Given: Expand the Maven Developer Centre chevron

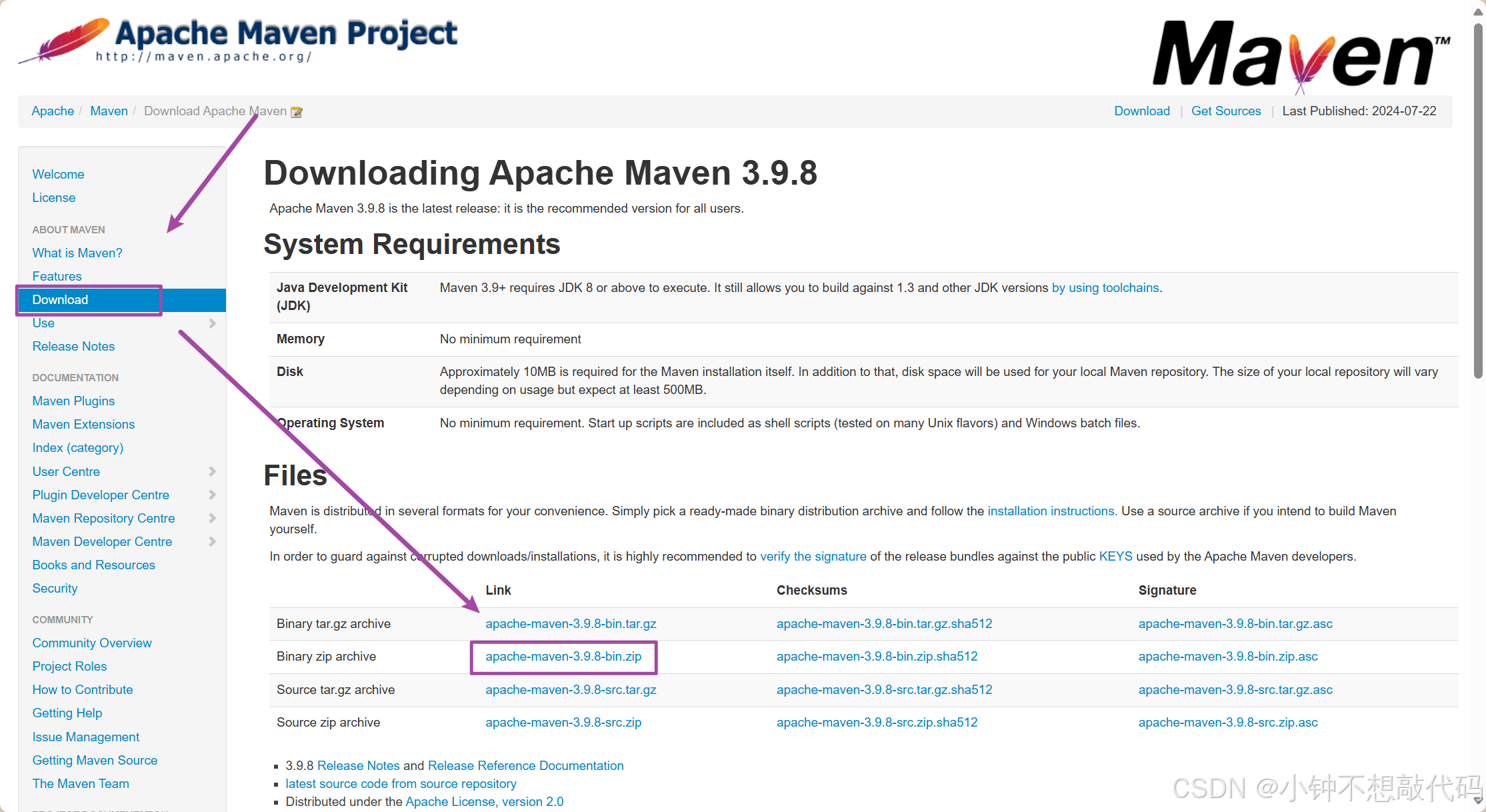Looking at the screenshot, I should pyautogui.click(x=212, y=541).
